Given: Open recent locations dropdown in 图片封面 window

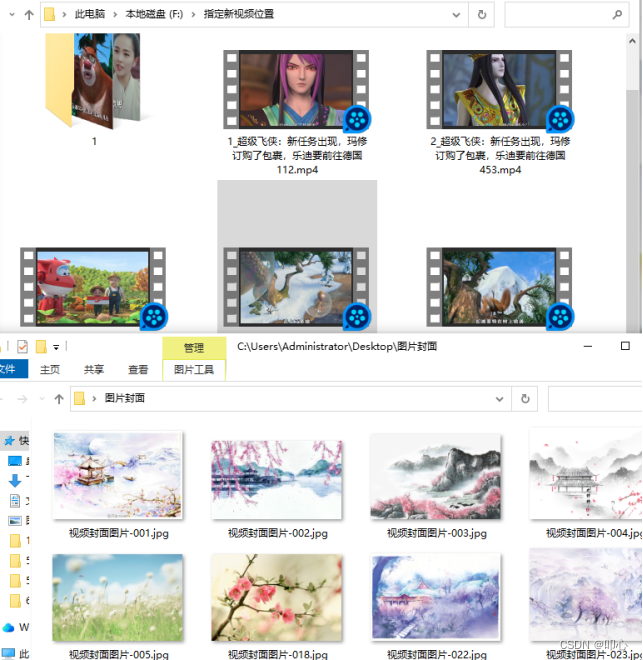Looking at the screenshot, I should (42, 399).
